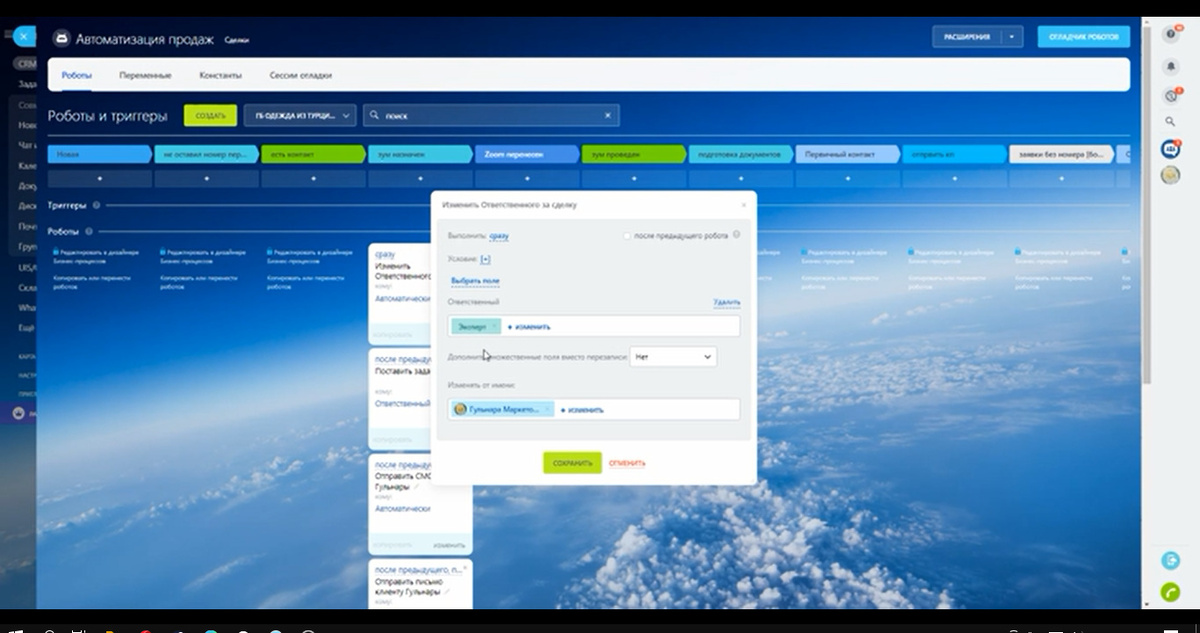Click the green phone call icon
Image resolution: width=1200 pixels, height=633 pixels.
tap(1170, 591)
